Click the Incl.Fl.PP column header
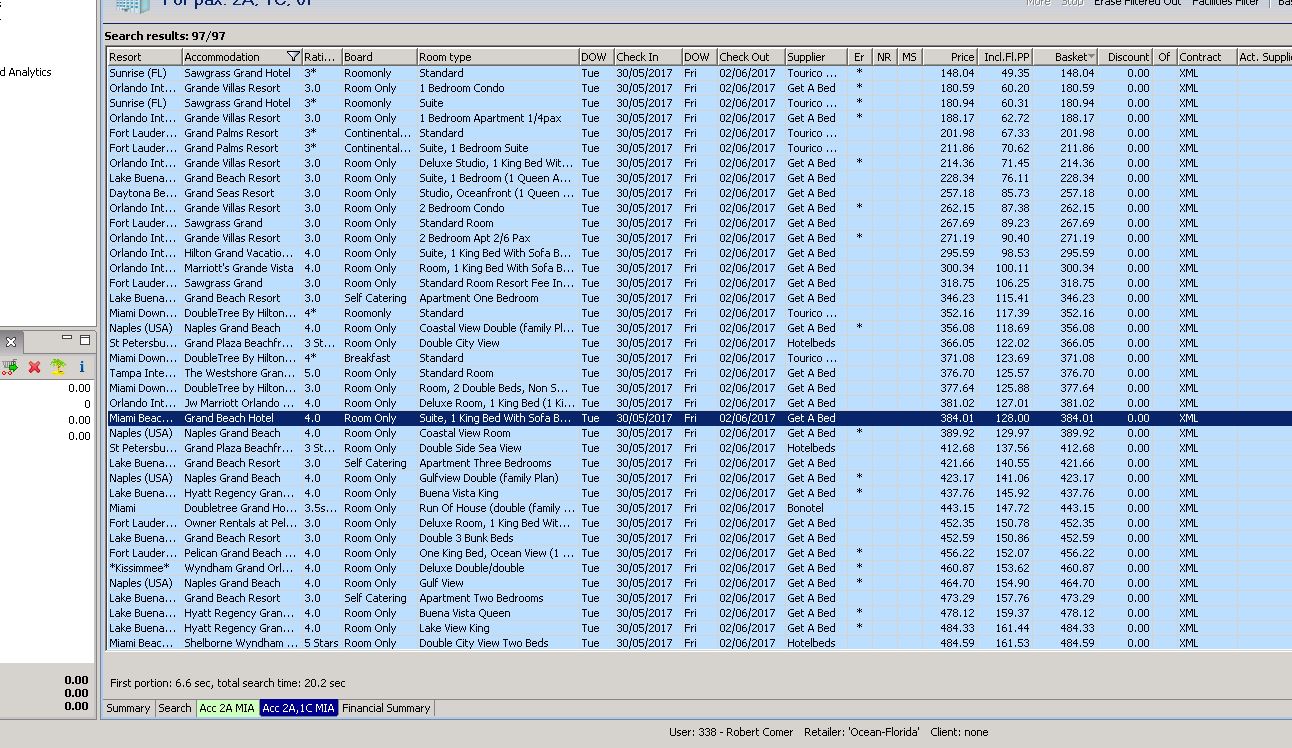The width and height of the screenshot is (1292, 748). point(1005,57)
